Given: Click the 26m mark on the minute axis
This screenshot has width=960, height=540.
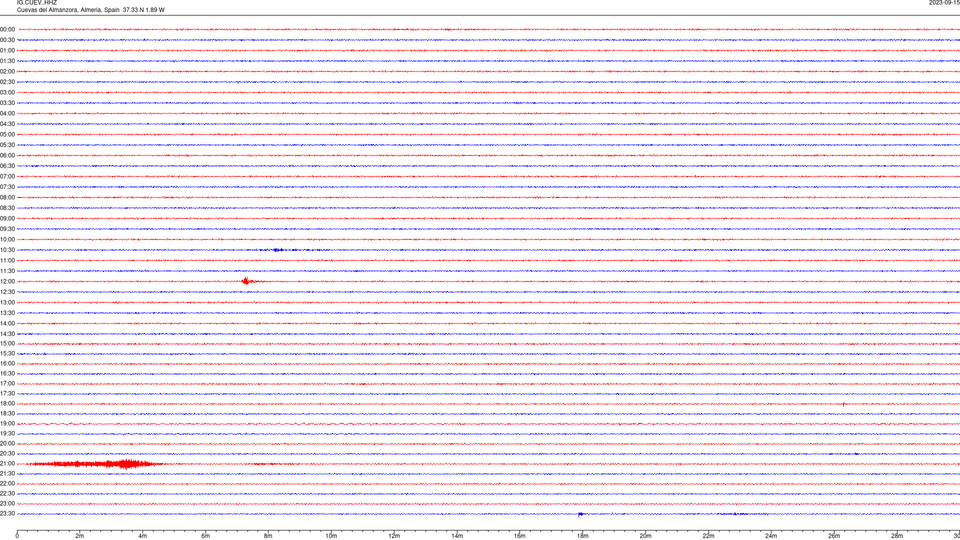Looking at the screenshot, I should pos(834,536).
